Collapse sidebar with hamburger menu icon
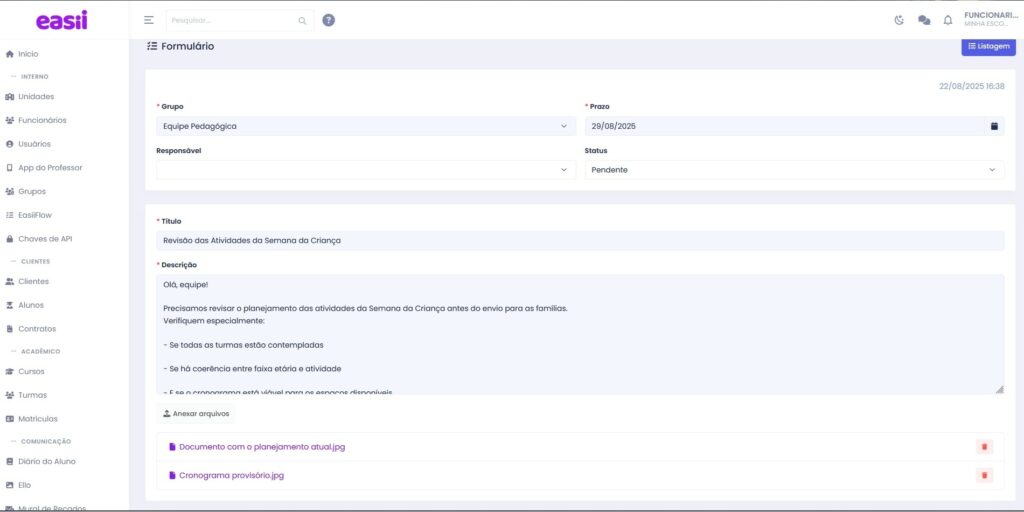This screenshot has width=1024, height=512. point(149,20)
